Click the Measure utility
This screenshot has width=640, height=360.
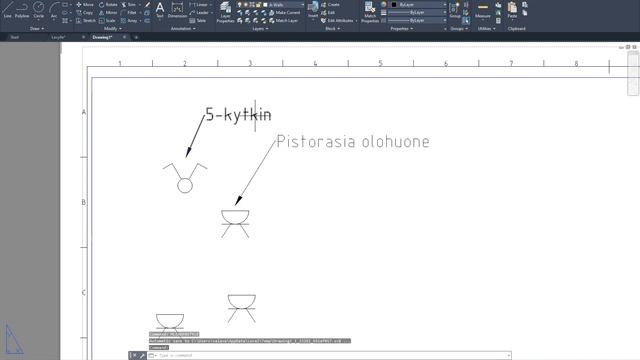point(483,10)
